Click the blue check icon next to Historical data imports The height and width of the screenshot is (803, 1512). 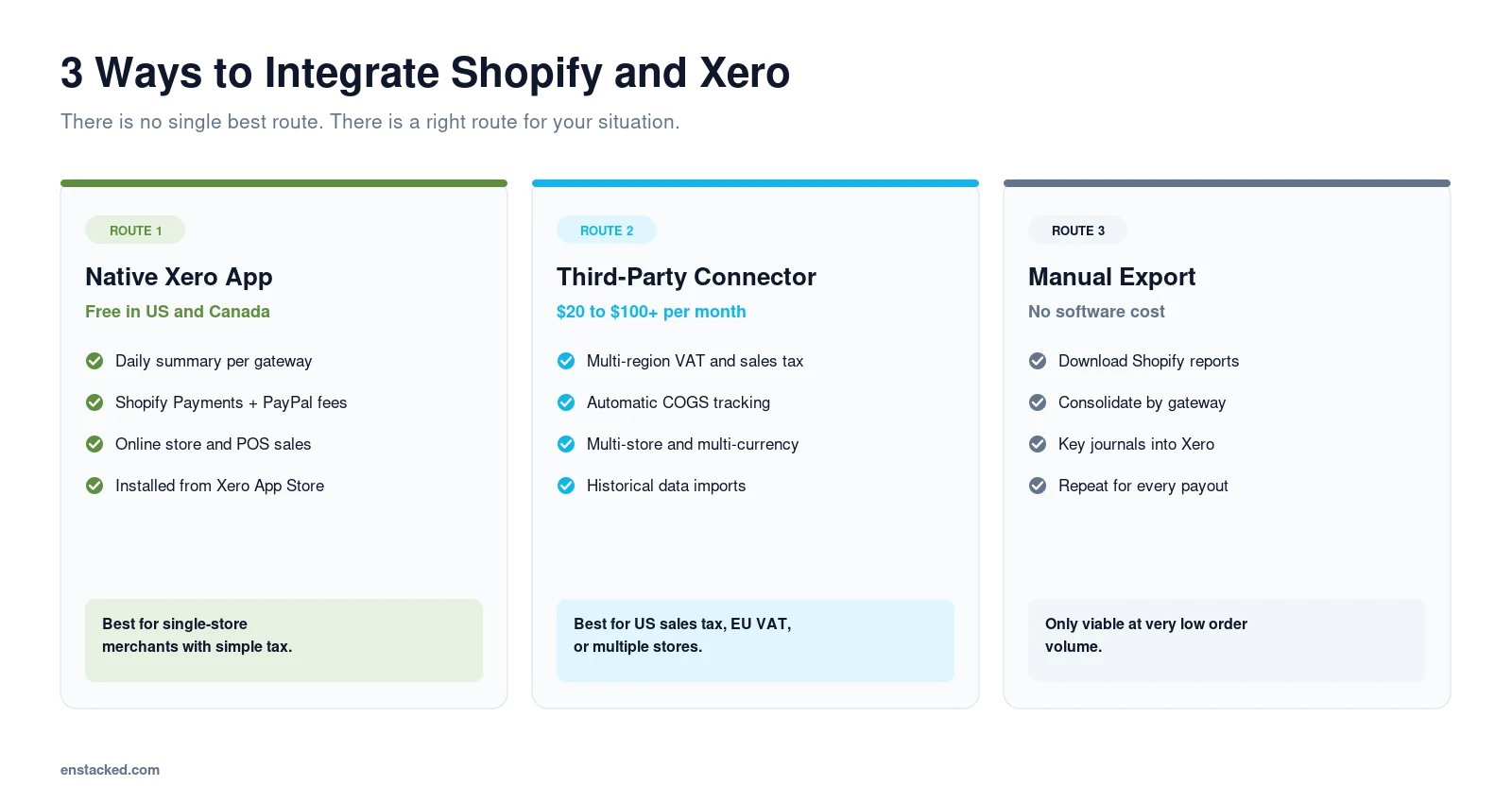click(x=566, y=486)
